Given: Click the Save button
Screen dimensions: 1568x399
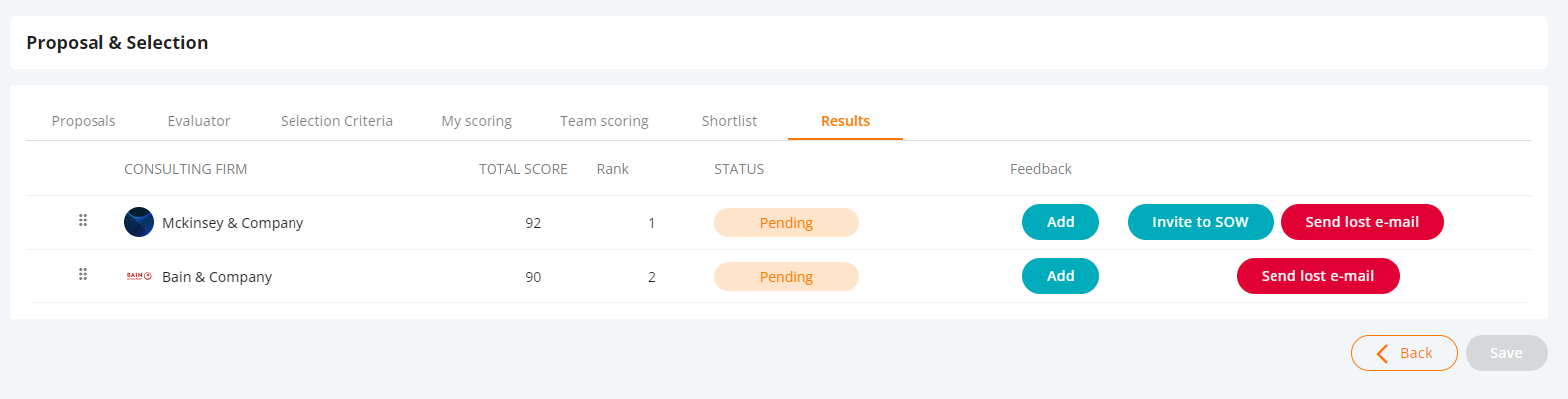Looking at the screenshot, I should click(x=1506, y=353).
